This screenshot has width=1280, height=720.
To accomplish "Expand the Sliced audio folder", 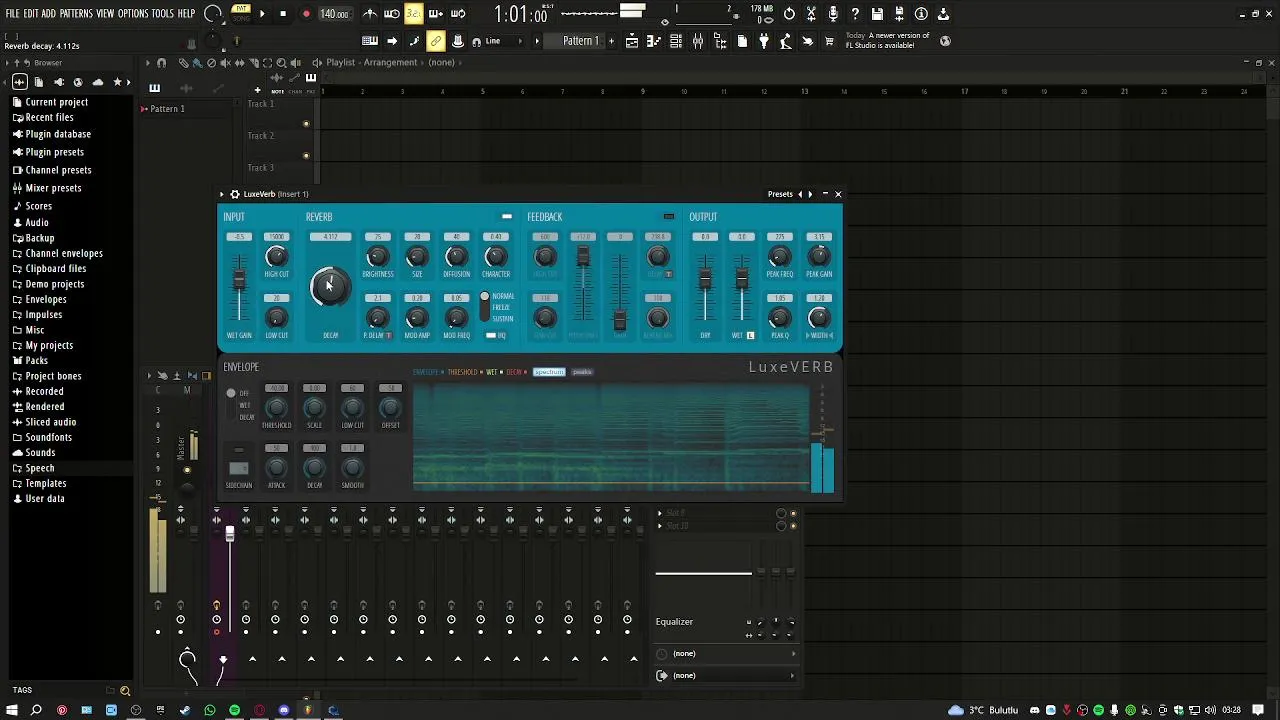I will (50, 422).
